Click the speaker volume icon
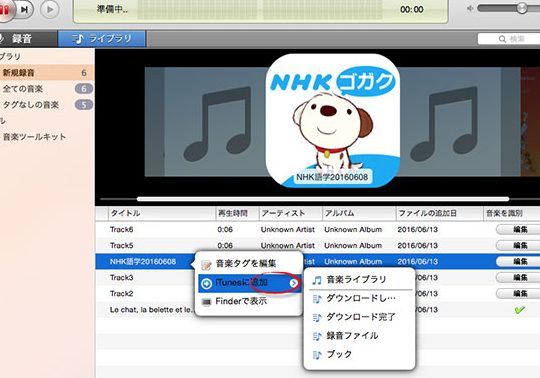This screenshot has width=540, height=378. click(470, 9)
